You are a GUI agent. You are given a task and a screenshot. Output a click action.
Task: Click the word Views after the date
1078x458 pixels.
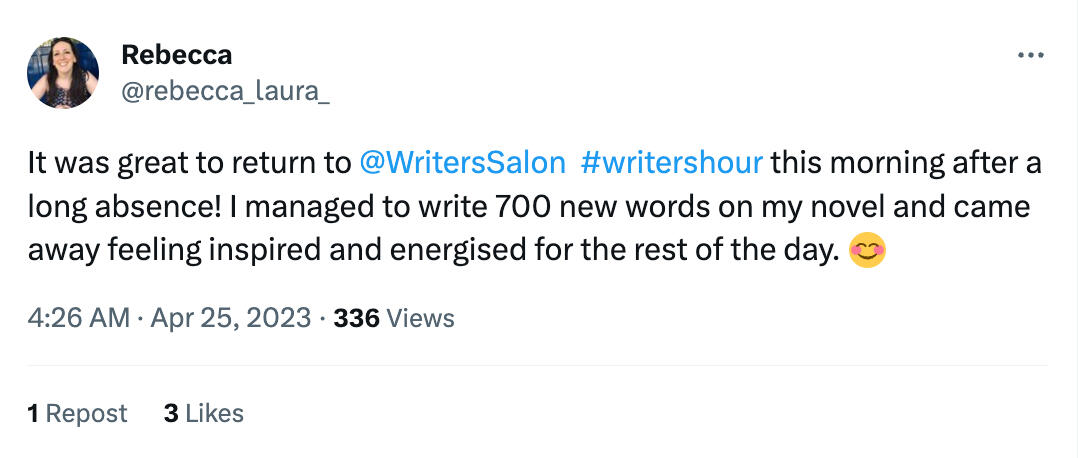(x=420, y=319)
